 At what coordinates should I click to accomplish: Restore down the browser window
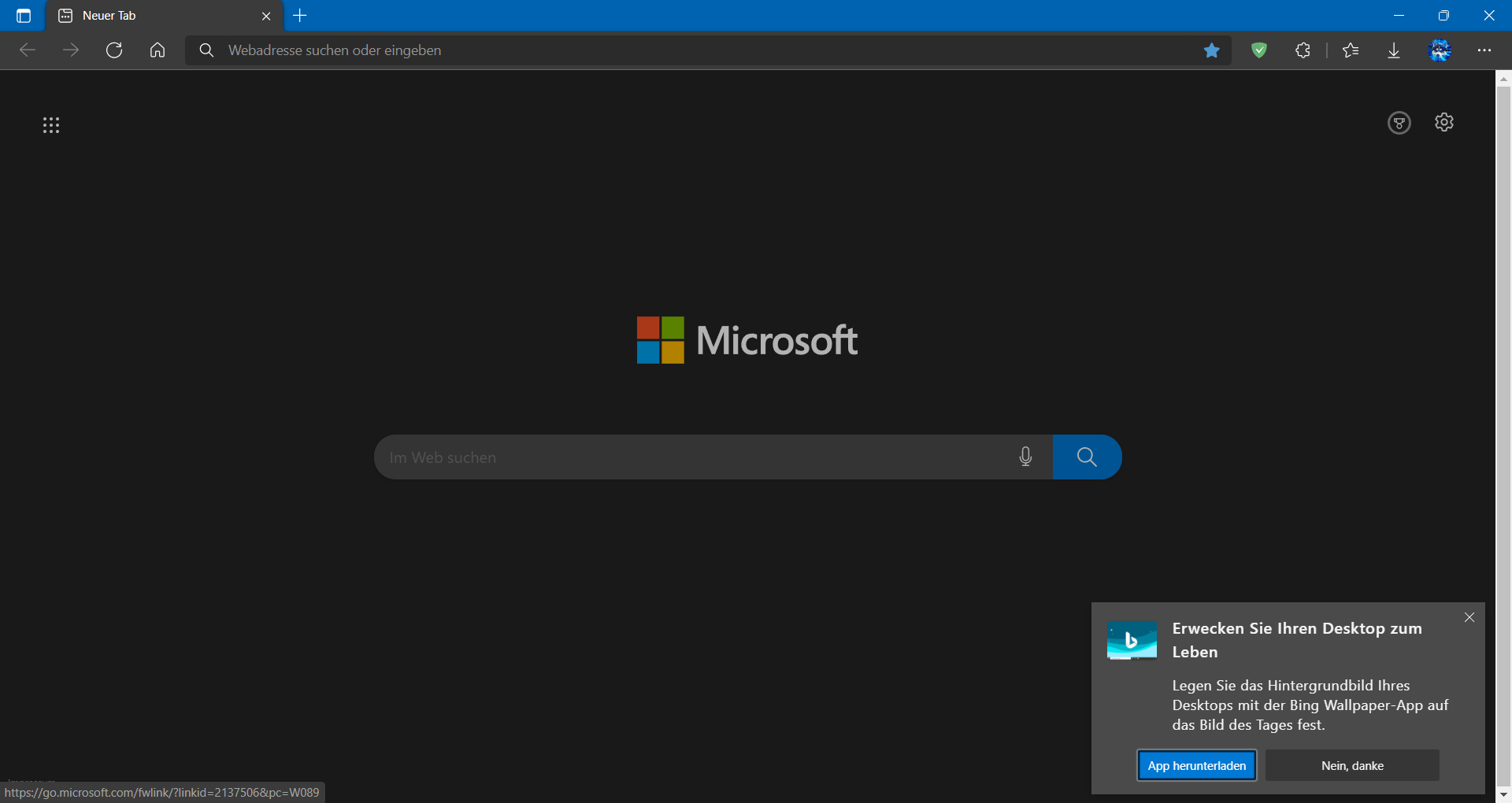[x=1443, y=16]
